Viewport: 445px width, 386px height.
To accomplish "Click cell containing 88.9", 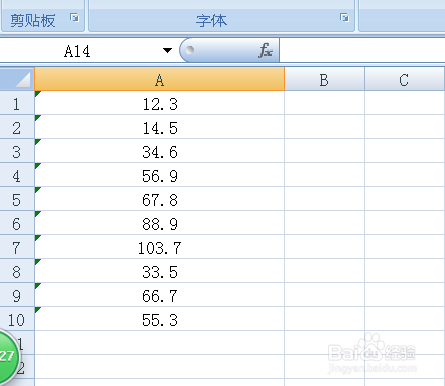I will pyautogui.click(x=160, y=223).
